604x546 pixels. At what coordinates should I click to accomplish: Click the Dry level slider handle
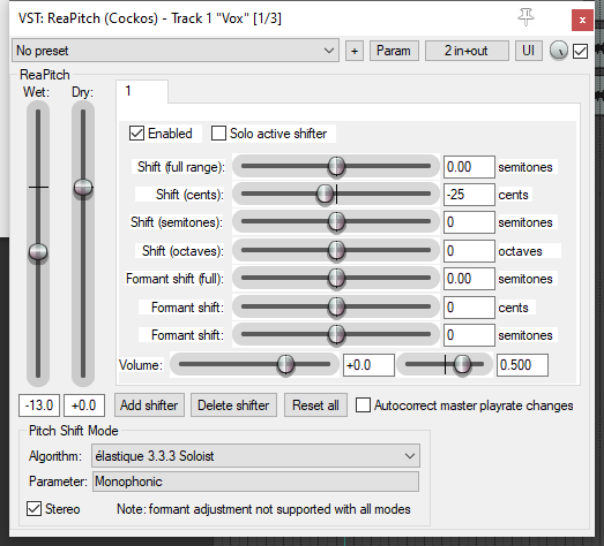click(83, 187)
